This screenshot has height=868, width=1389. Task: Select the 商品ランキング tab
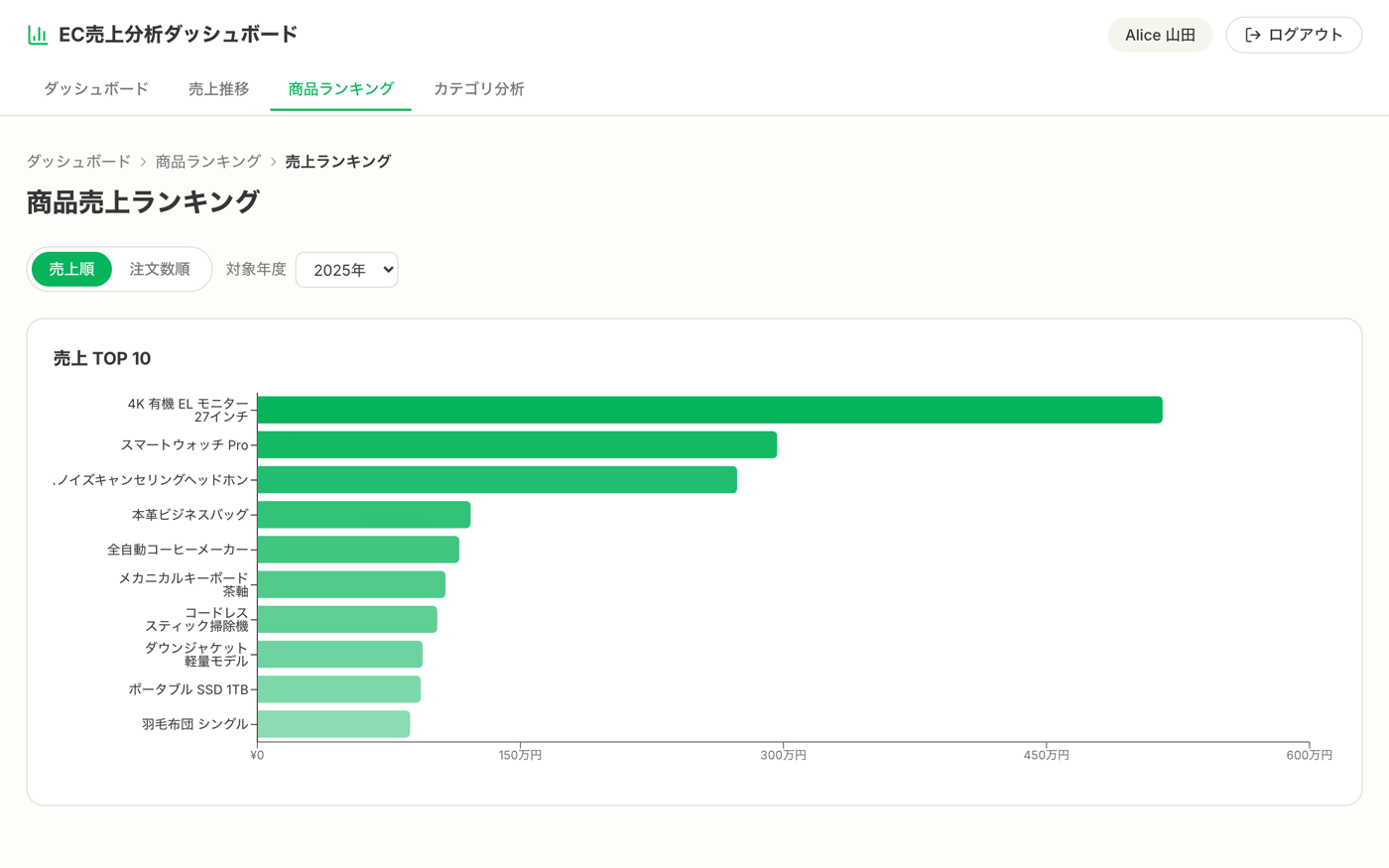coord(340,89)
